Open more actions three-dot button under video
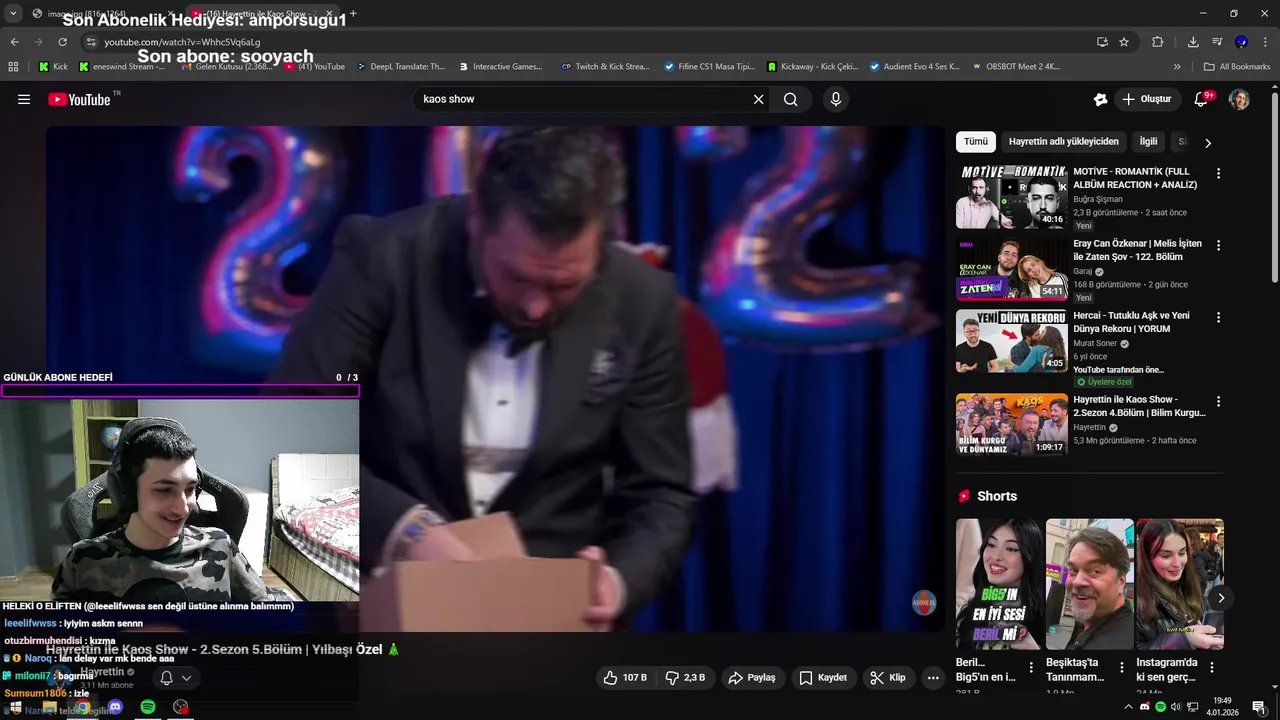 (933, 677)
